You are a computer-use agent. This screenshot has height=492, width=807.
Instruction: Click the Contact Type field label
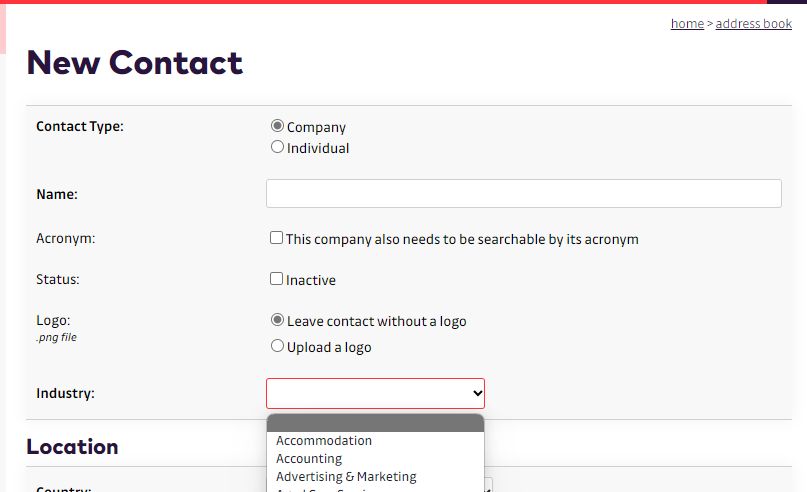[x=80, y=127]
